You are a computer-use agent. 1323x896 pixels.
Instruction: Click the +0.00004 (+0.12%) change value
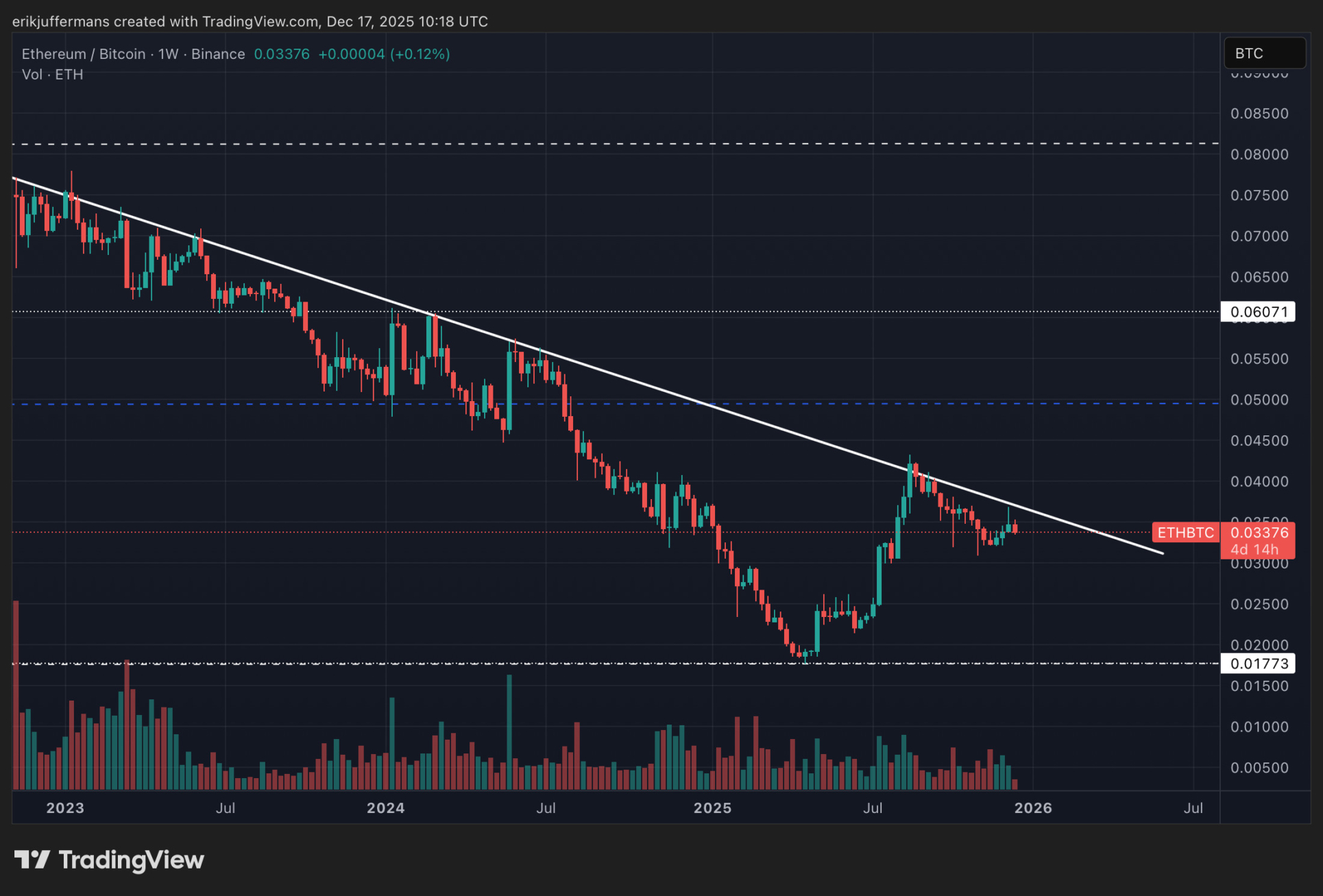384,54
